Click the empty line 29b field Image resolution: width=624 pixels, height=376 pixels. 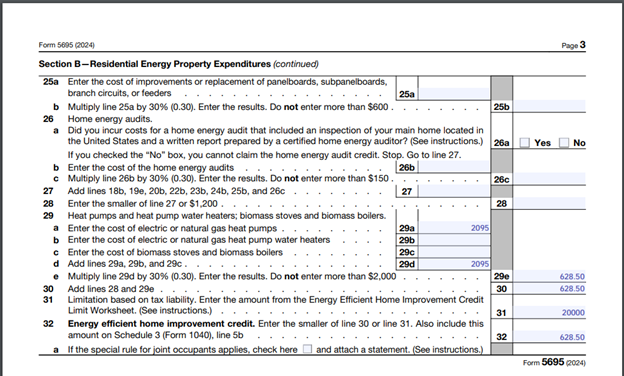point(454,240)
